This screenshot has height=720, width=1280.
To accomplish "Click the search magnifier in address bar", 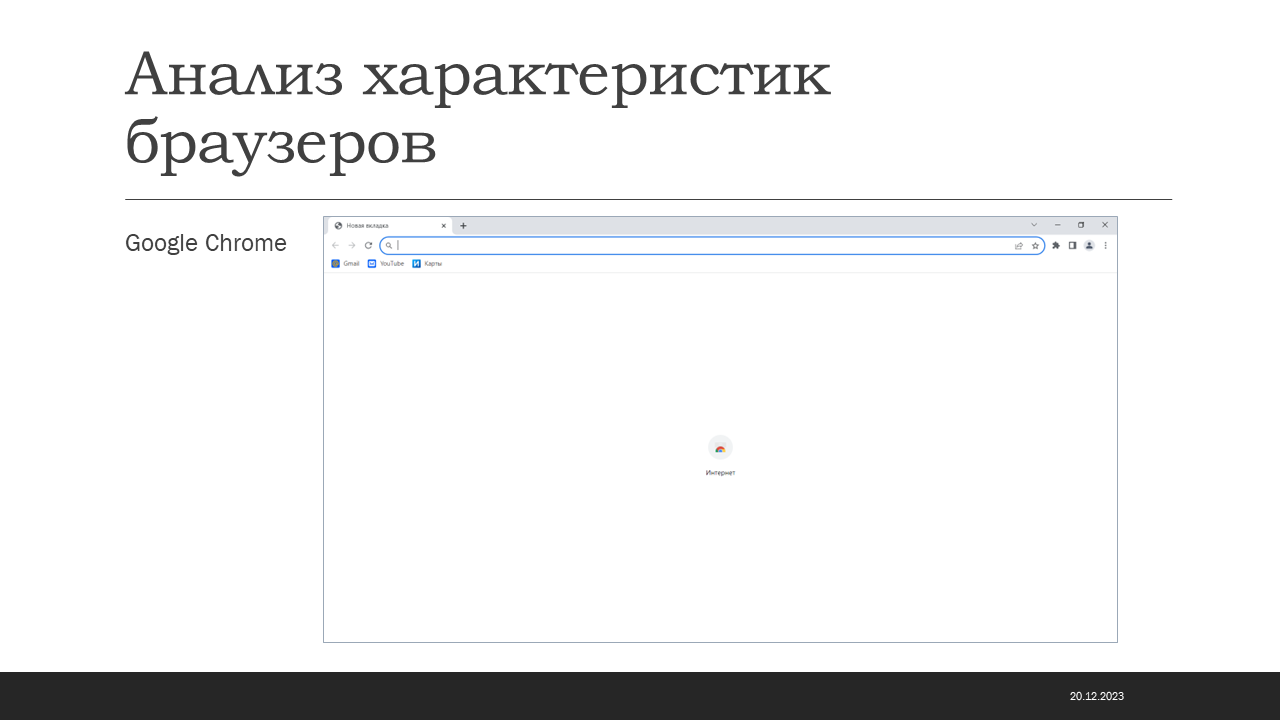I will click(x=389, y=245).
